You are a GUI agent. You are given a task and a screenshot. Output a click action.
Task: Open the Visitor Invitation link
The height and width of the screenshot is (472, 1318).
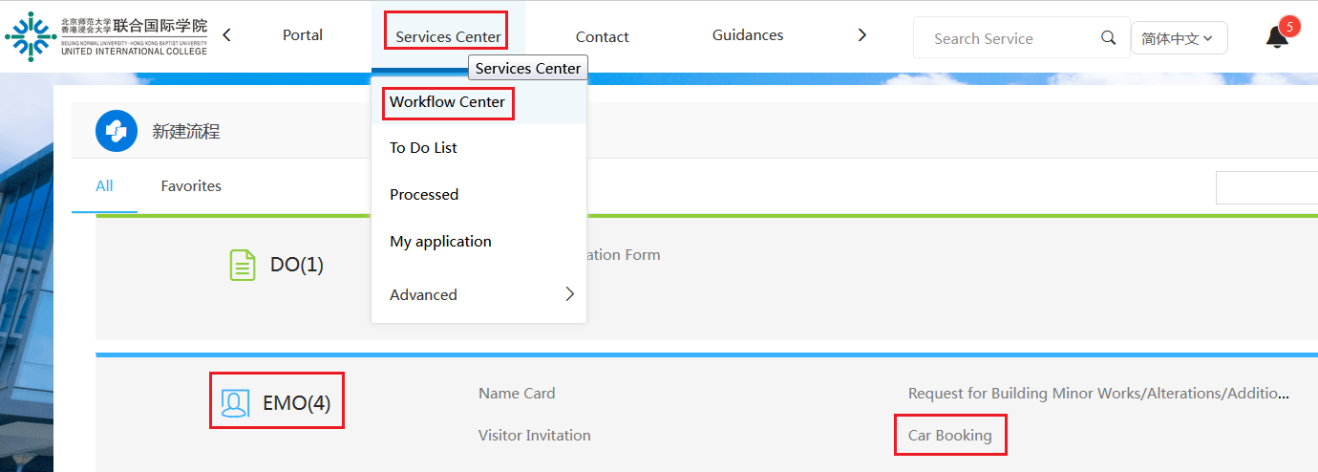pos(534,435)
